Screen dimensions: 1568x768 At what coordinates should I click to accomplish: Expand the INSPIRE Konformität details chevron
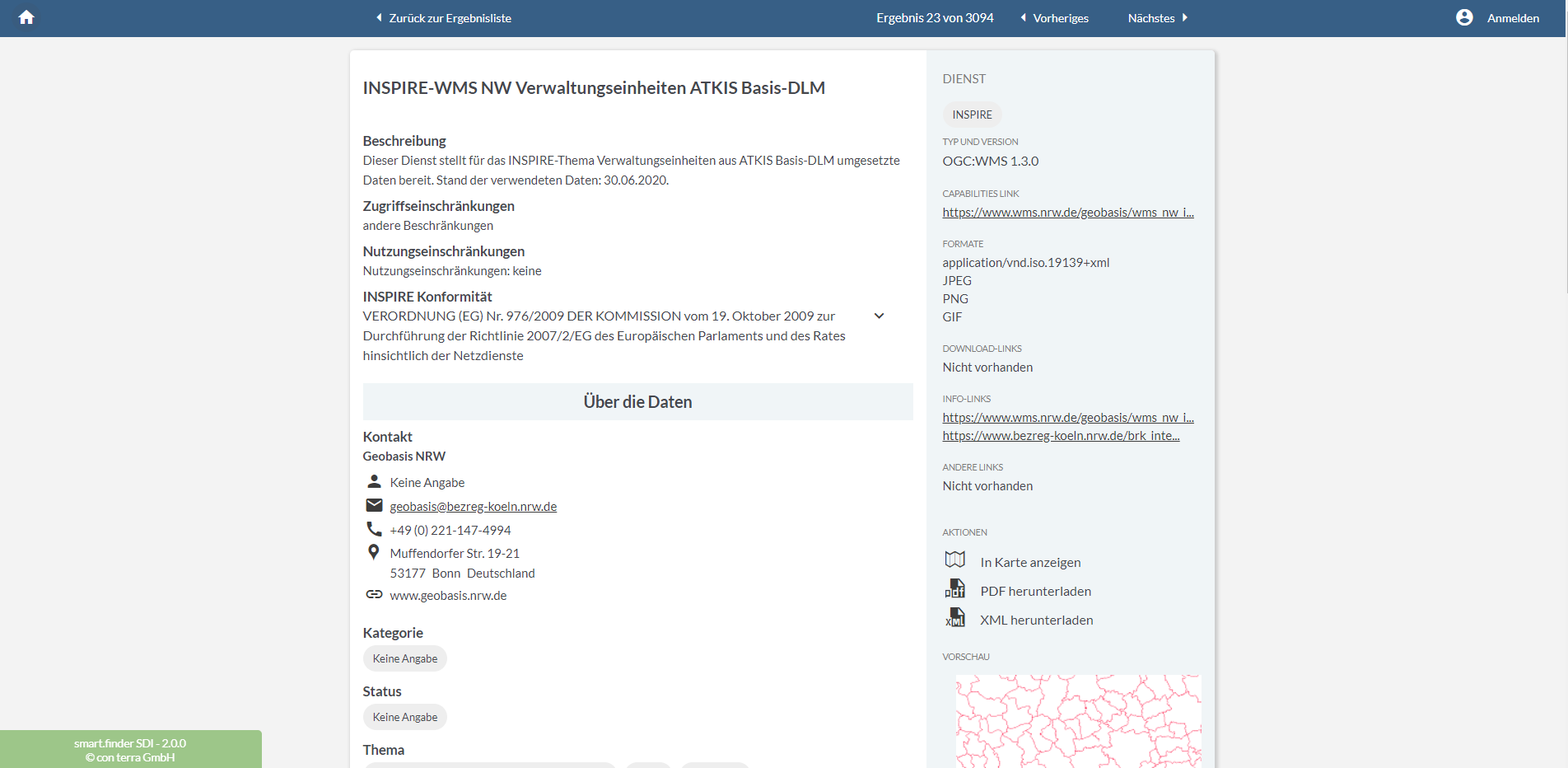click(879, 316)
